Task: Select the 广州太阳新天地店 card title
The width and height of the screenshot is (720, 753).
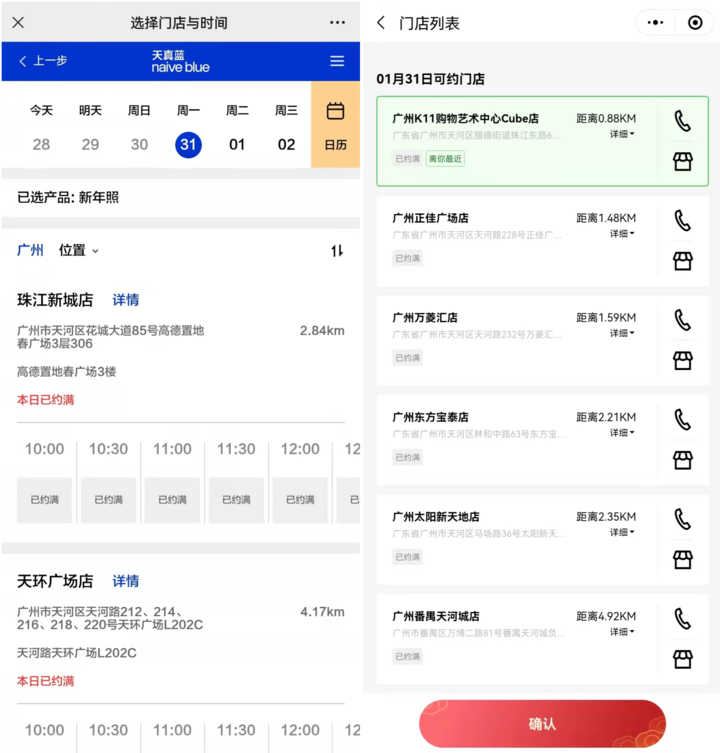Action: [x=436, y=517]
